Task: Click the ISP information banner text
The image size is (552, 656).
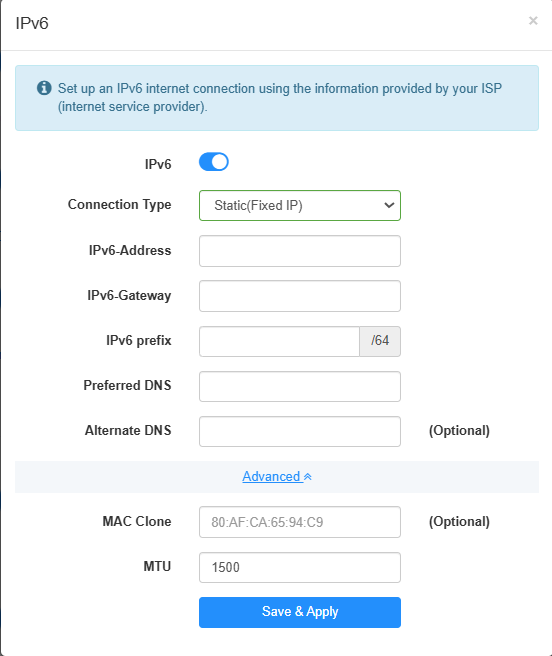Action: [280, 97]
